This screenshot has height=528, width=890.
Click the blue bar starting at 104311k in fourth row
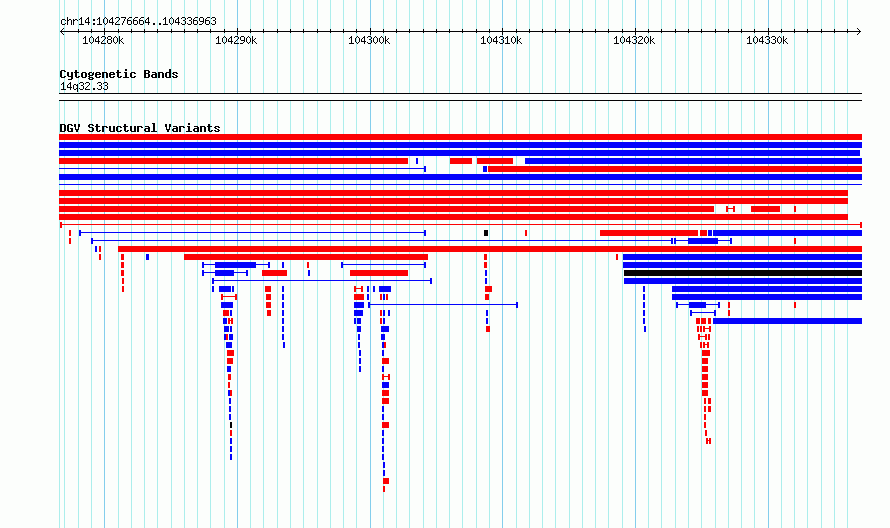693,161
